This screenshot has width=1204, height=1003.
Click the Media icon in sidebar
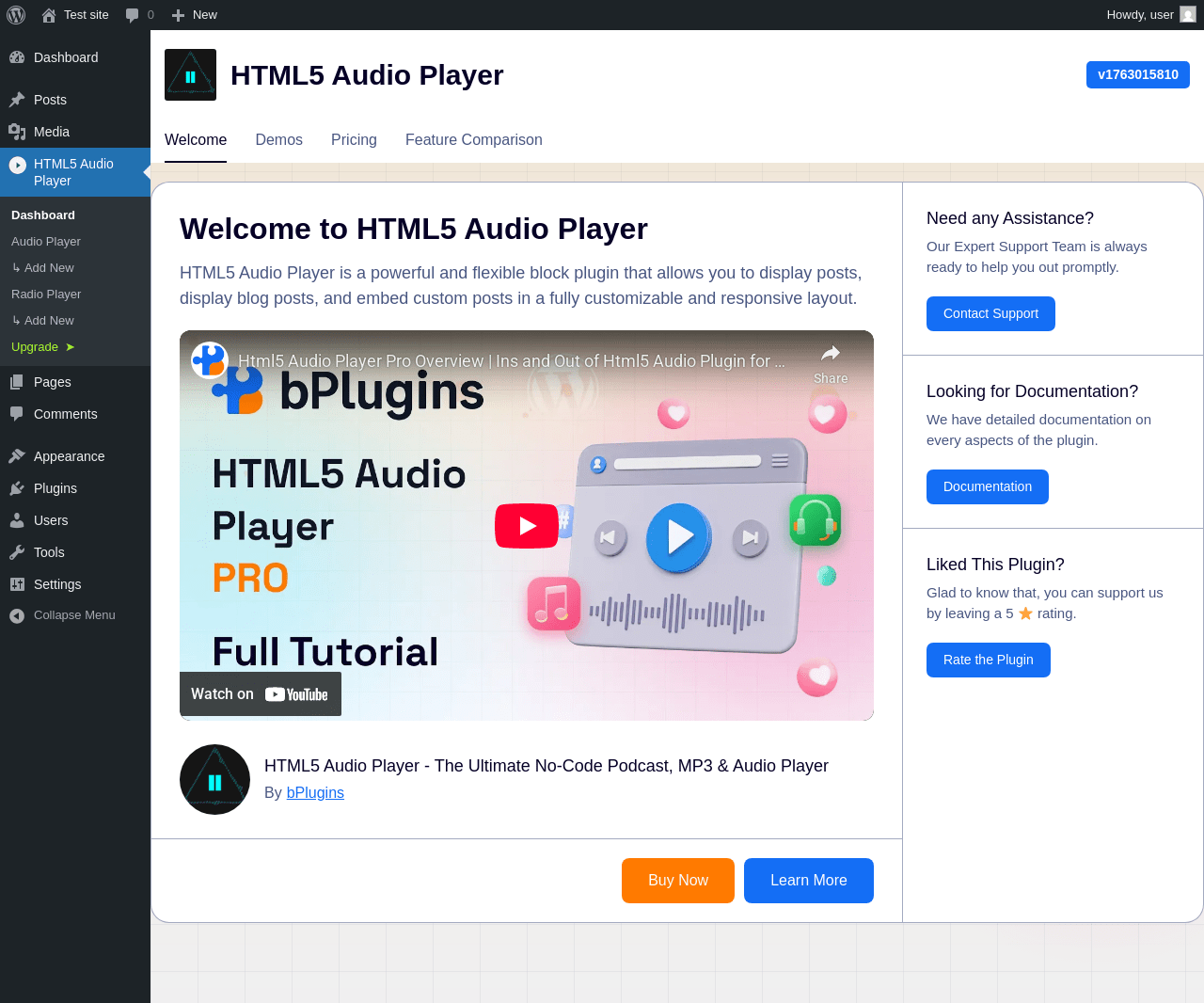click(x=17, y=132)
